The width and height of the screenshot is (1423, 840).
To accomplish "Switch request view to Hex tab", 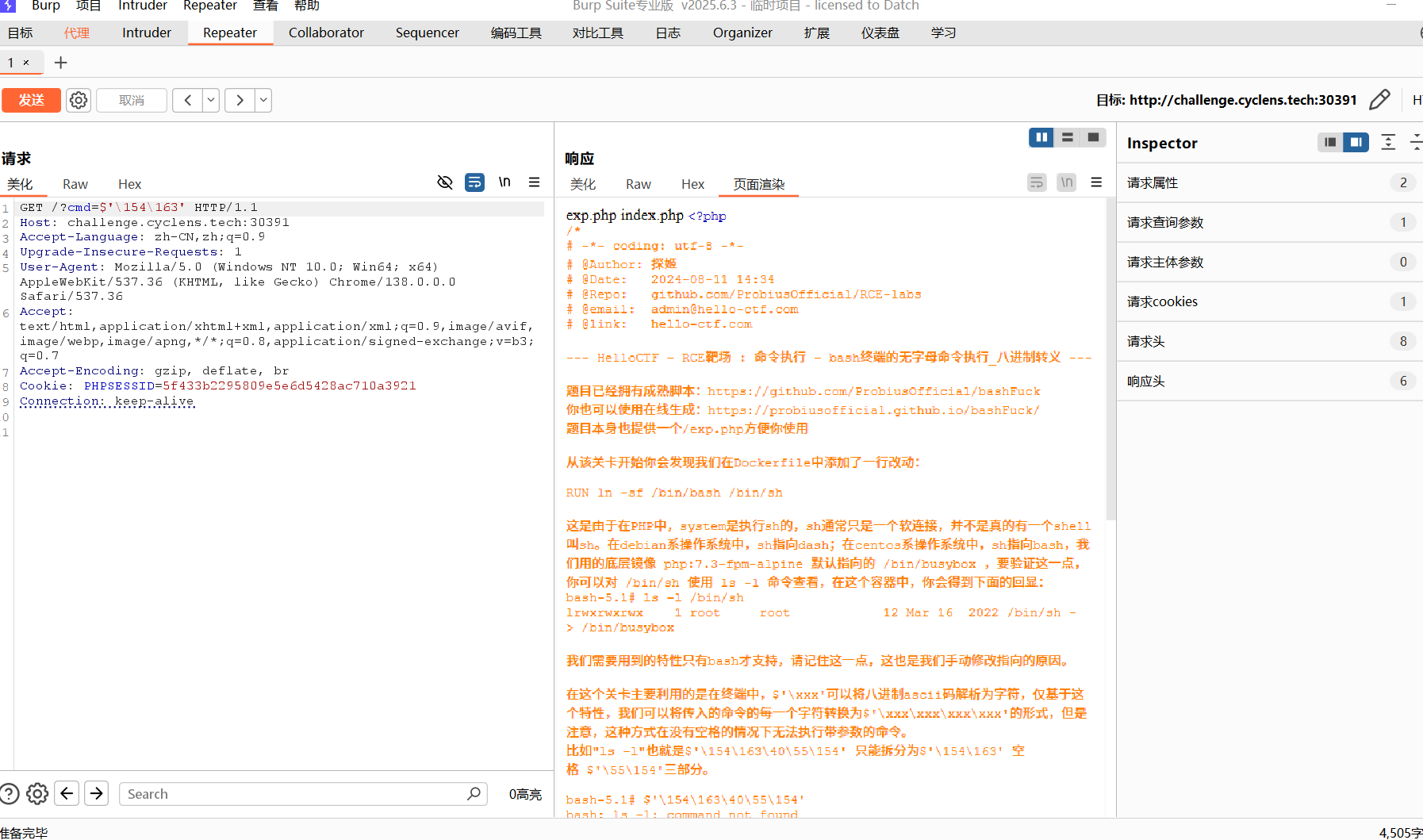I will [x=129, y=184].
